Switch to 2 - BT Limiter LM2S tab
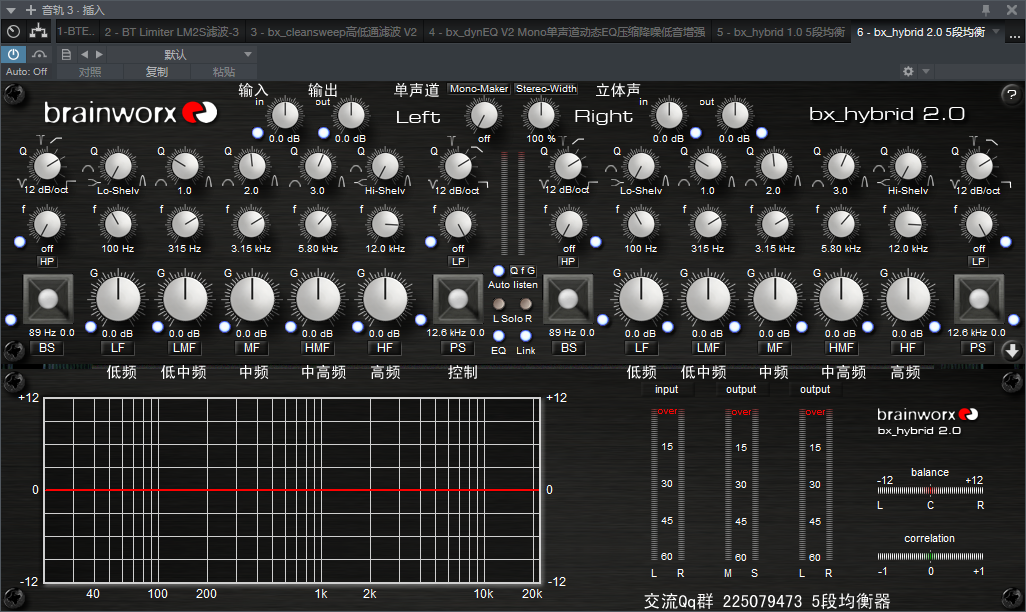The width and height of the screenshot is (1026, 612). click(x=171, y=31)
